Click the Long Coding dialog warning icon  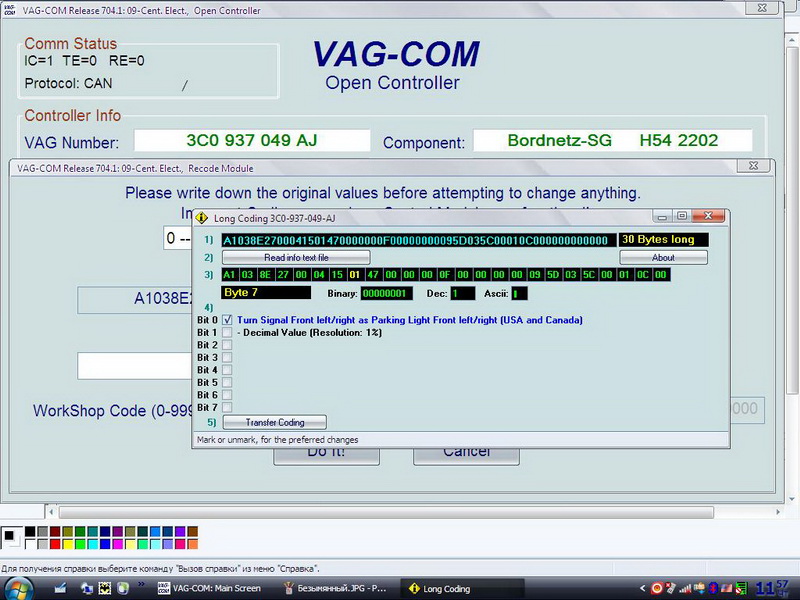point(201,217)
